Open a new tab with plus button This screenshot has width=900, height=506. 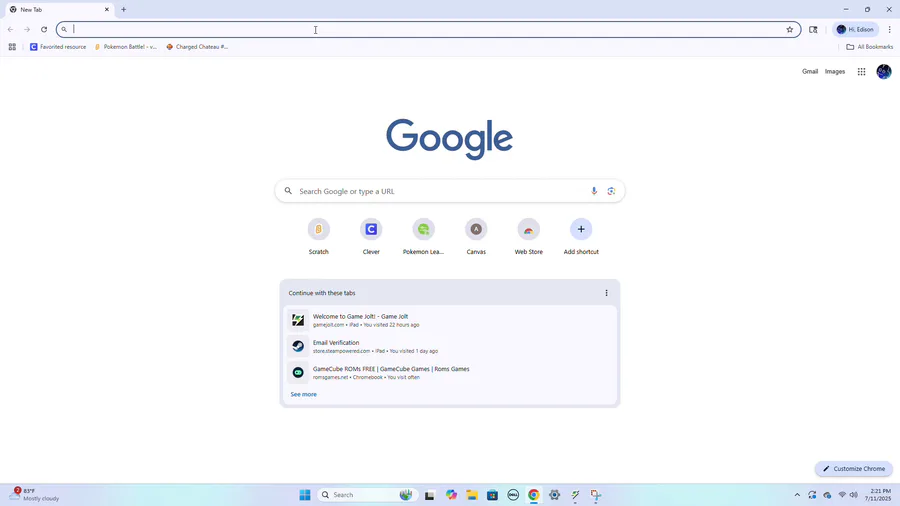(x=123, y=10)
